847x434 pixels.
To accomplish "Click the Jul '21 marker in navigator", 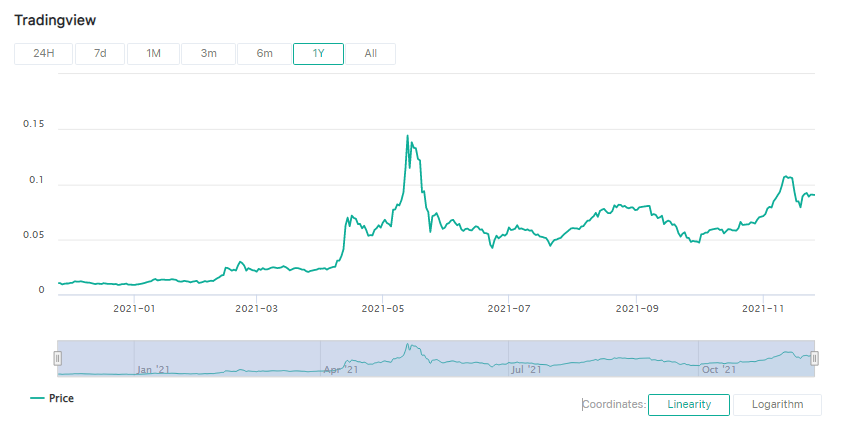I will pos(526,370).
